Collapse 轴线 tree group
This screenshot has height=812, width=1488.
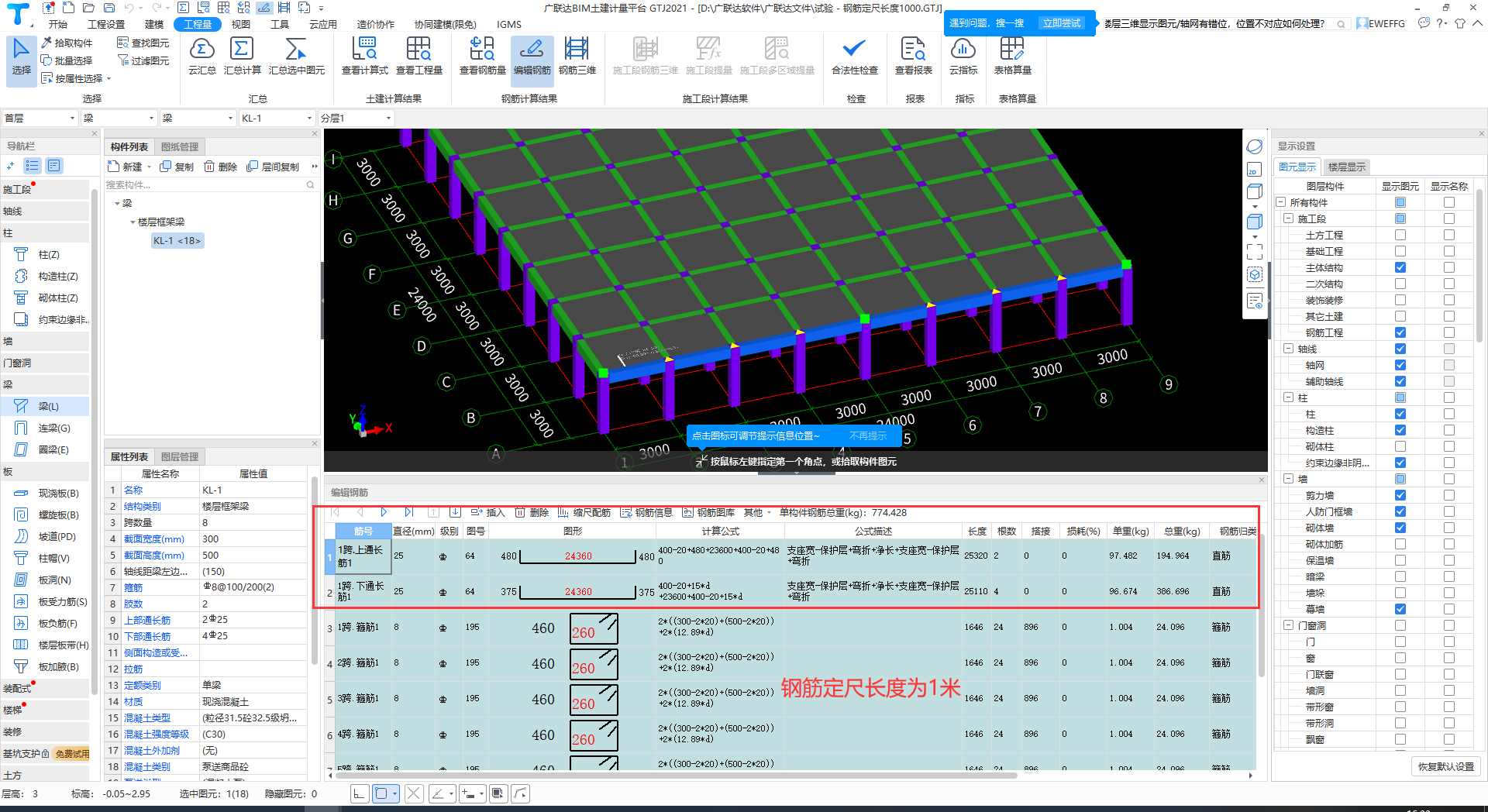tap(1288, 349)
